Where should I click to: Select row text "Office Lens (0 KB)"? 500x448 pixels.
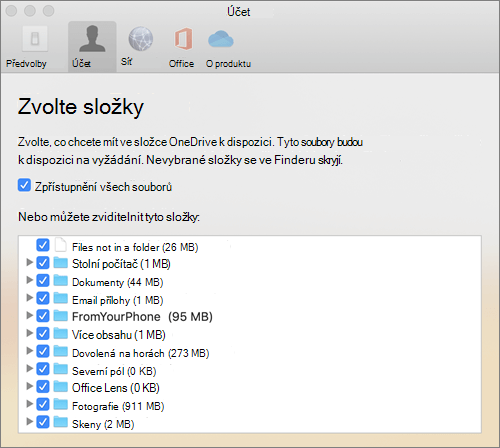116,388
